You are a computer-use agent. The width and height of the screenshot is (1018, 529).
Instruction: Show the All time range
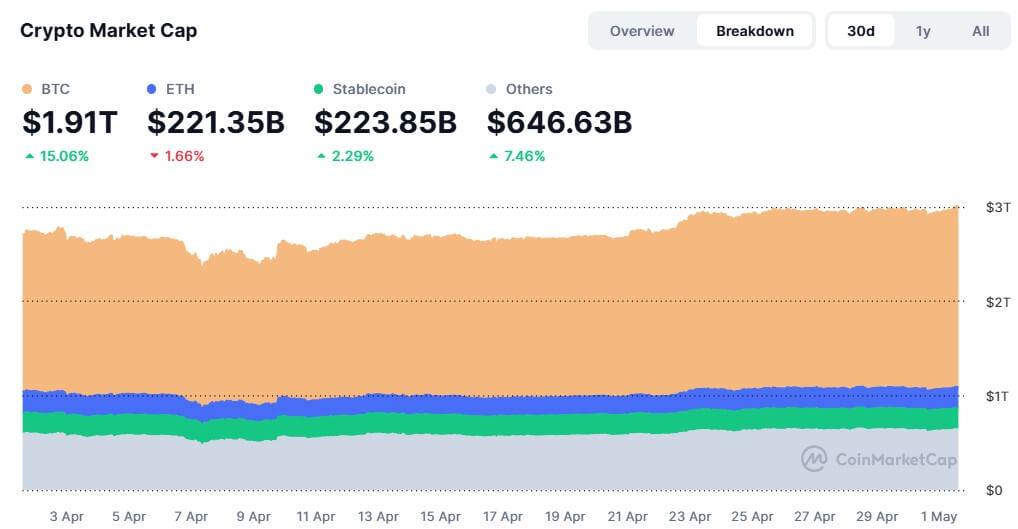coord(980,31)
